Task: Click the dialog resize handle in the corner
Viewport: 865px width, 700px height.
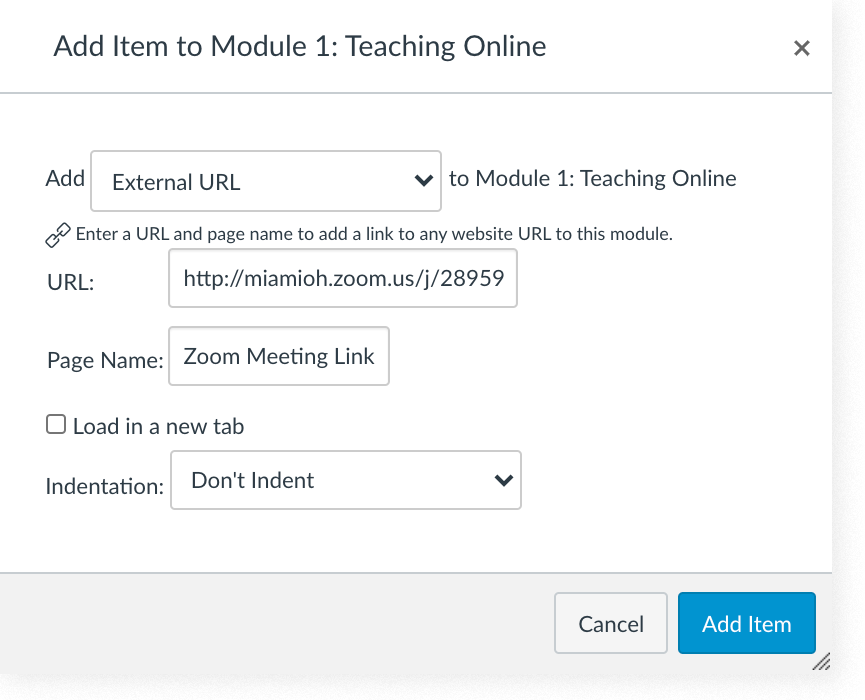Action: coord(821,661)
